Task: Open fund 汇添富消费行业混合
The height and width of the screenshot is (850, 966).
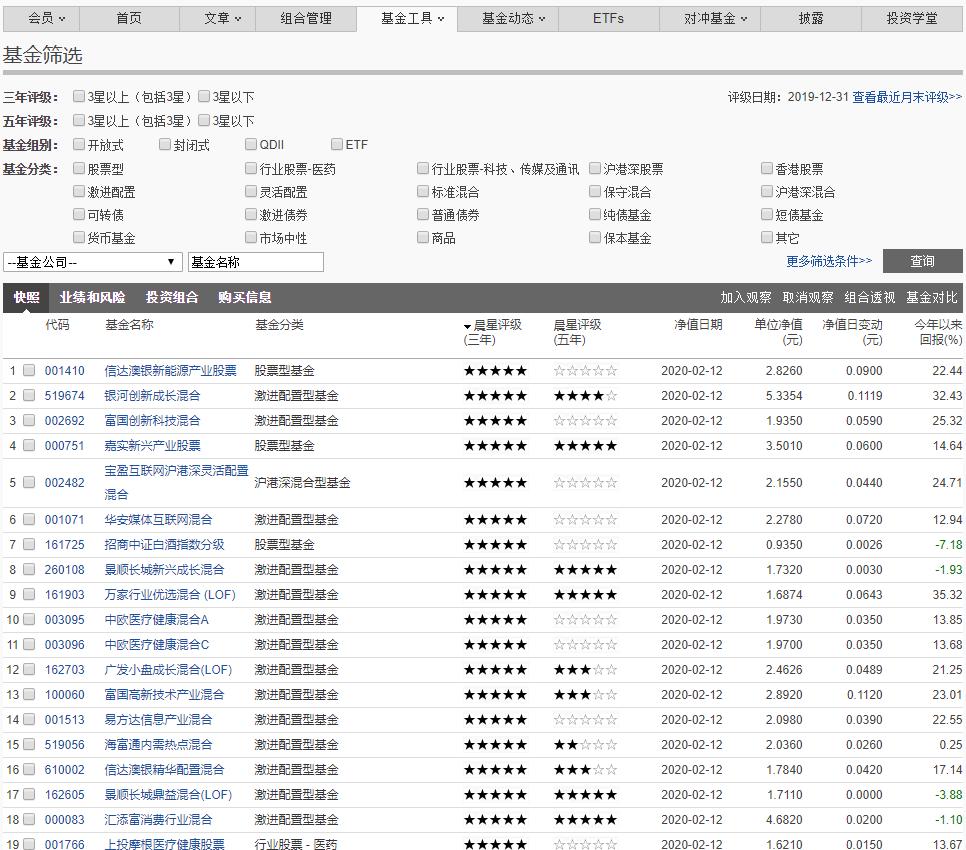Action: (158, 819)
